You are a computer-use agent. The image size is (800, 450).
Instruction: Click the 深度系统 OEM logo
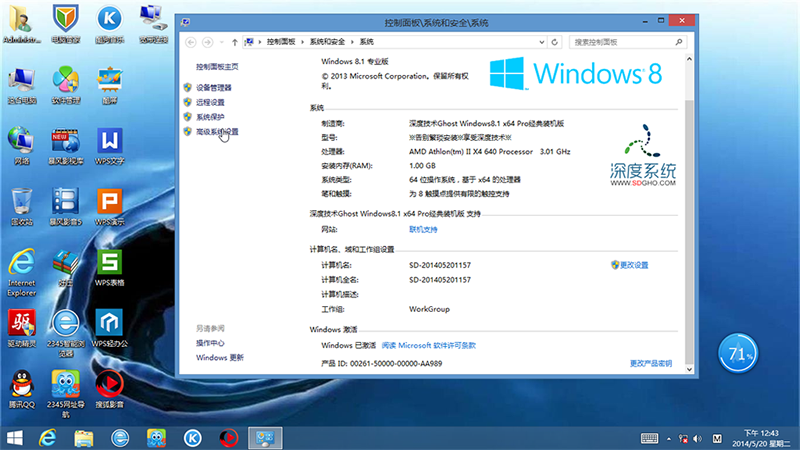tap(642, 155)
